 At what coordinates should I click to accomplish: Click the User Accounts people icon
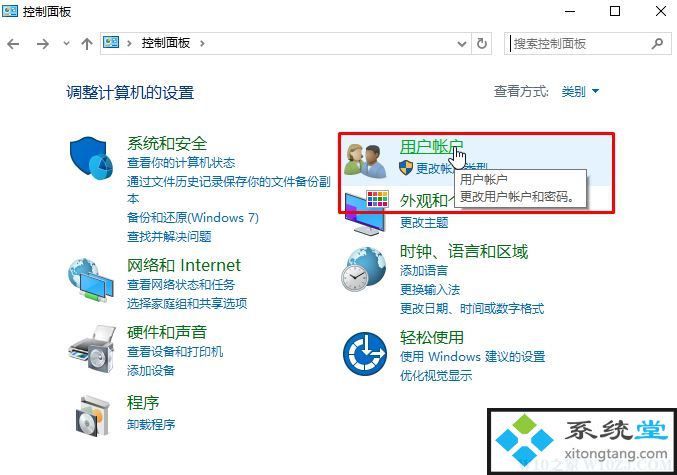[365, 161]
